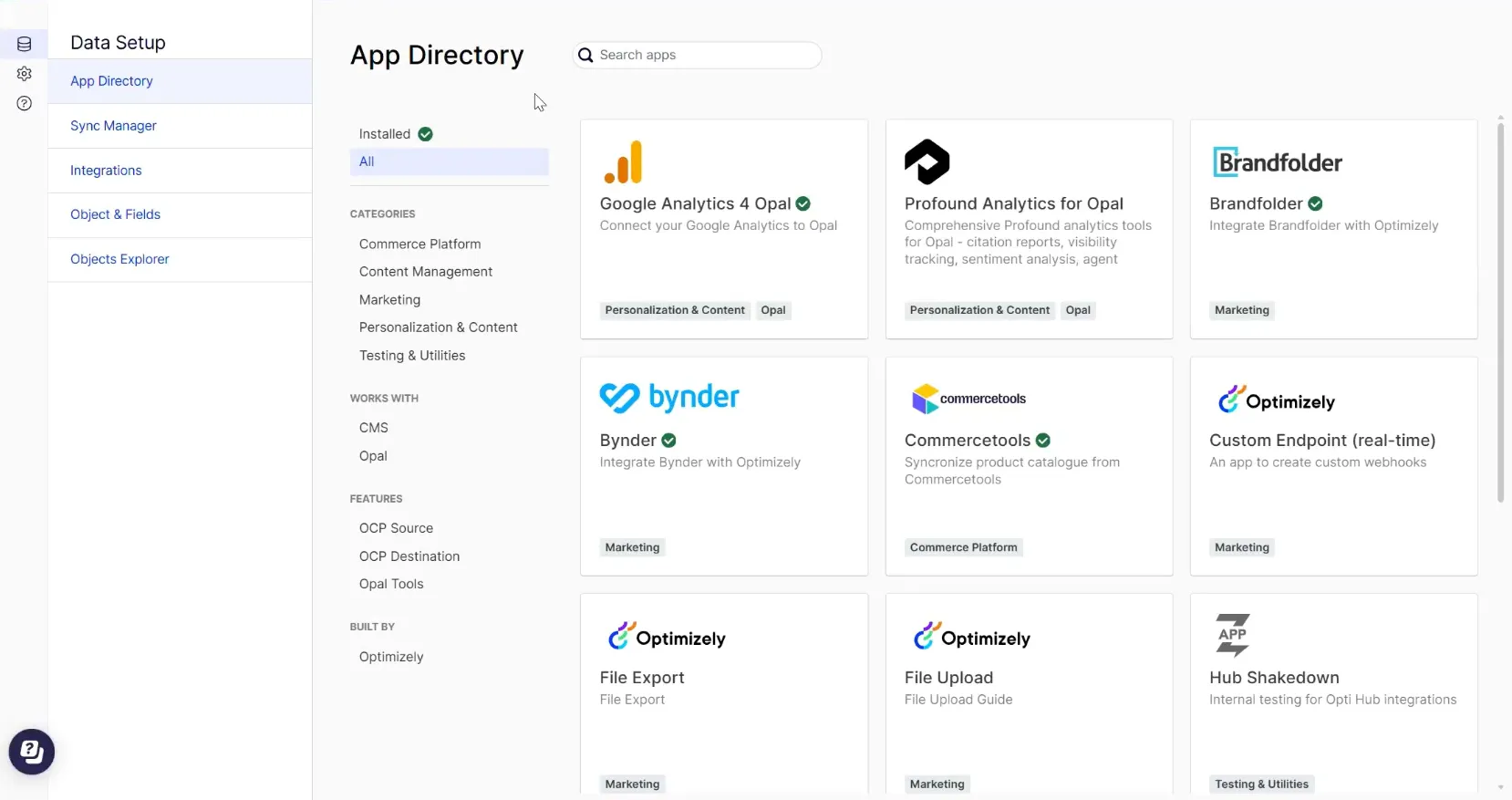The width and height of the screenshot is (1512, 800).
Task: Open the File Upload app title
Action: pos(948,678)
